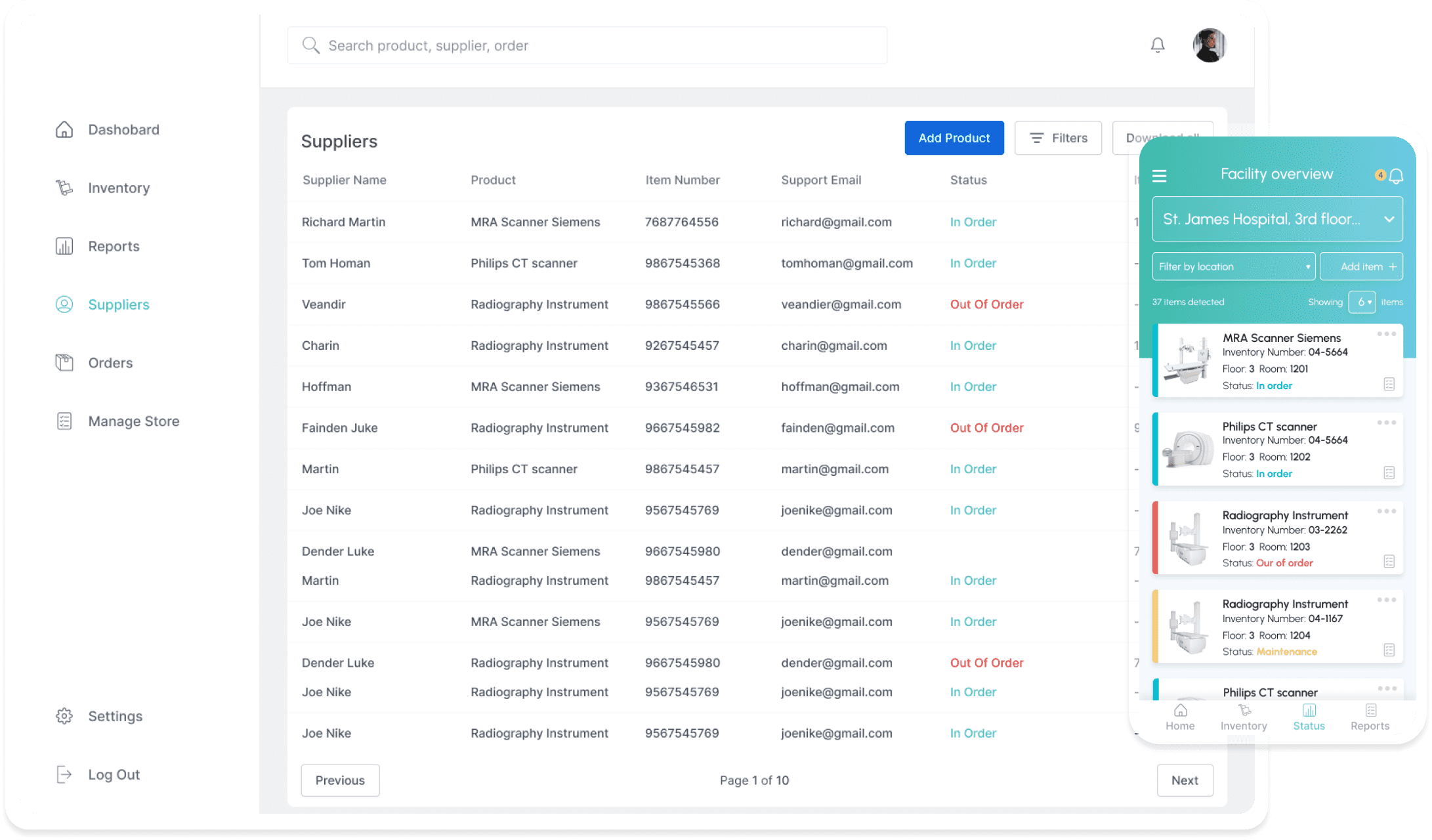Click the search magnifier icon
The width and height of the screenshot is (1432, 840).
click(310, 45)
